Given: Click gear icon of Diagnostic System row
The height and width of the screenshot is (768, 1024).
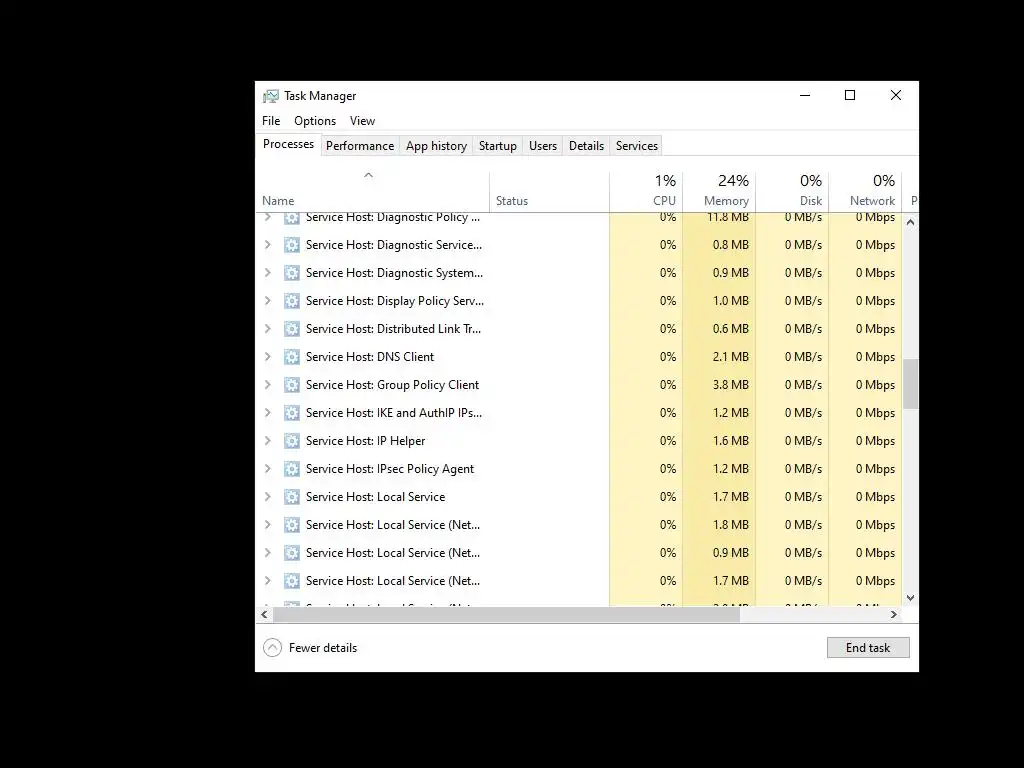Looking at the screenshot, I should pos(292,273).
